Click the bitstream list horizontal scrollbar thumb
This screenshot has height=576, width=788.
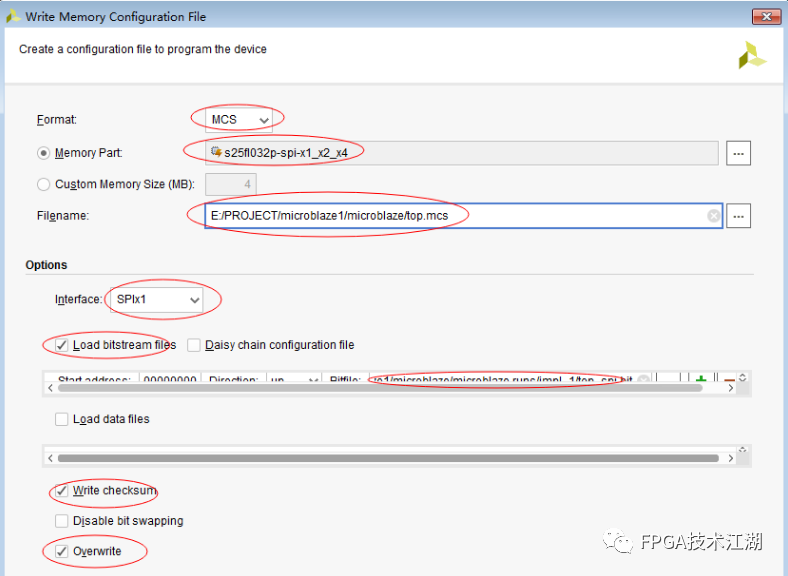click(380, 388)
